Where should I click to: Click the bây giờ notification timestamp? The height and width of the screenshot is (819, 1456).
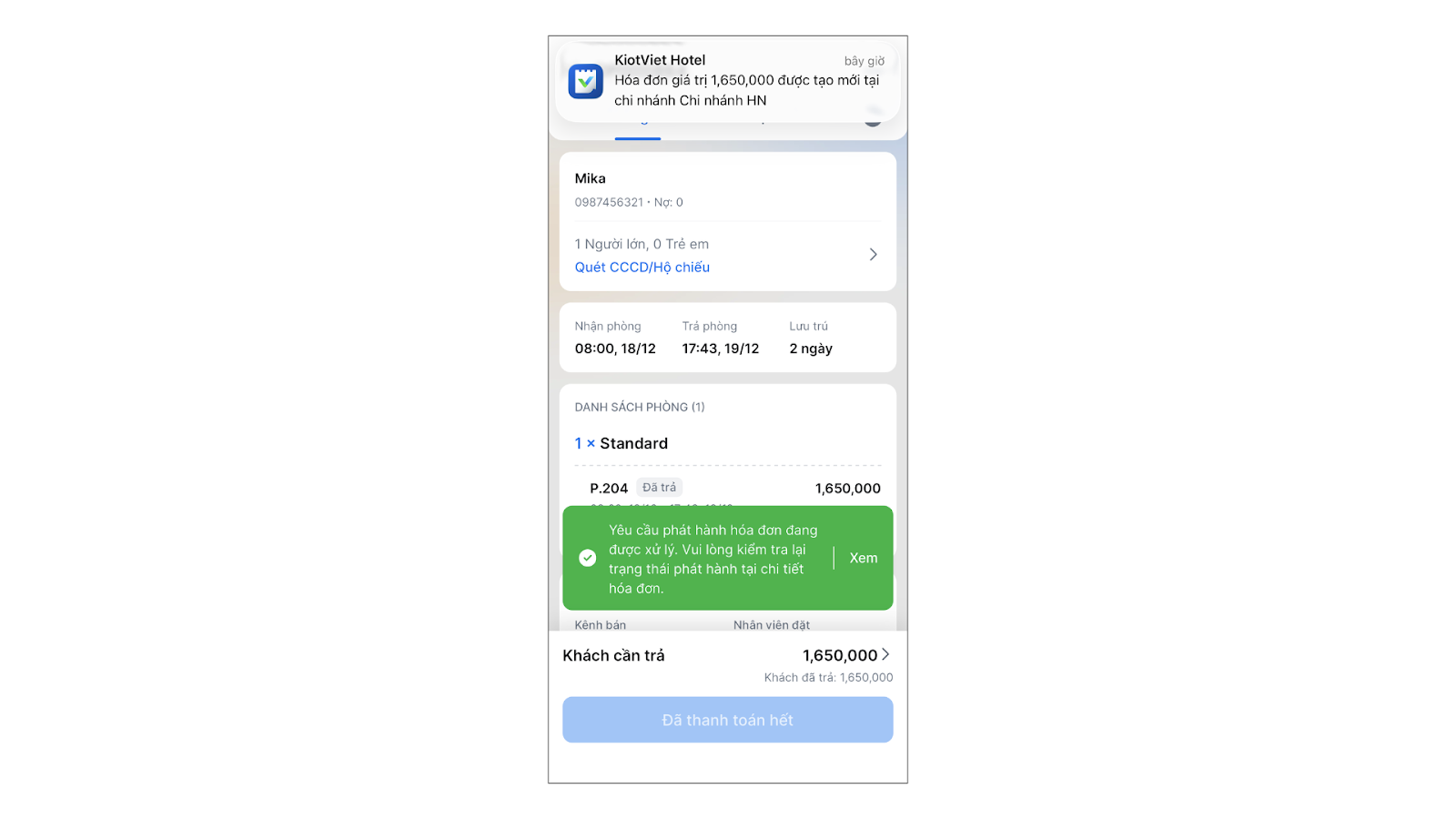point(864,61)
